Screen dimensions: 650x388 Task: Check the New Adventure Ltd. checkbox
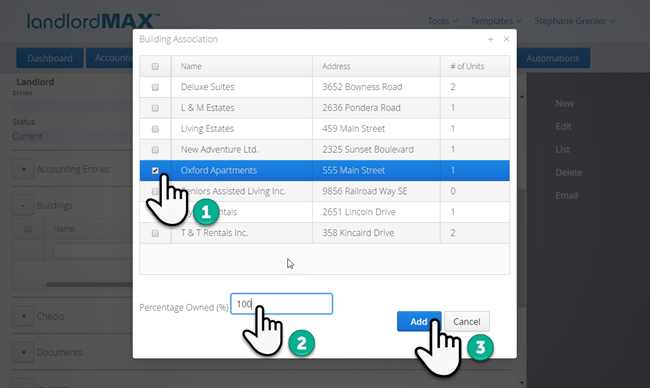(155, 150)
